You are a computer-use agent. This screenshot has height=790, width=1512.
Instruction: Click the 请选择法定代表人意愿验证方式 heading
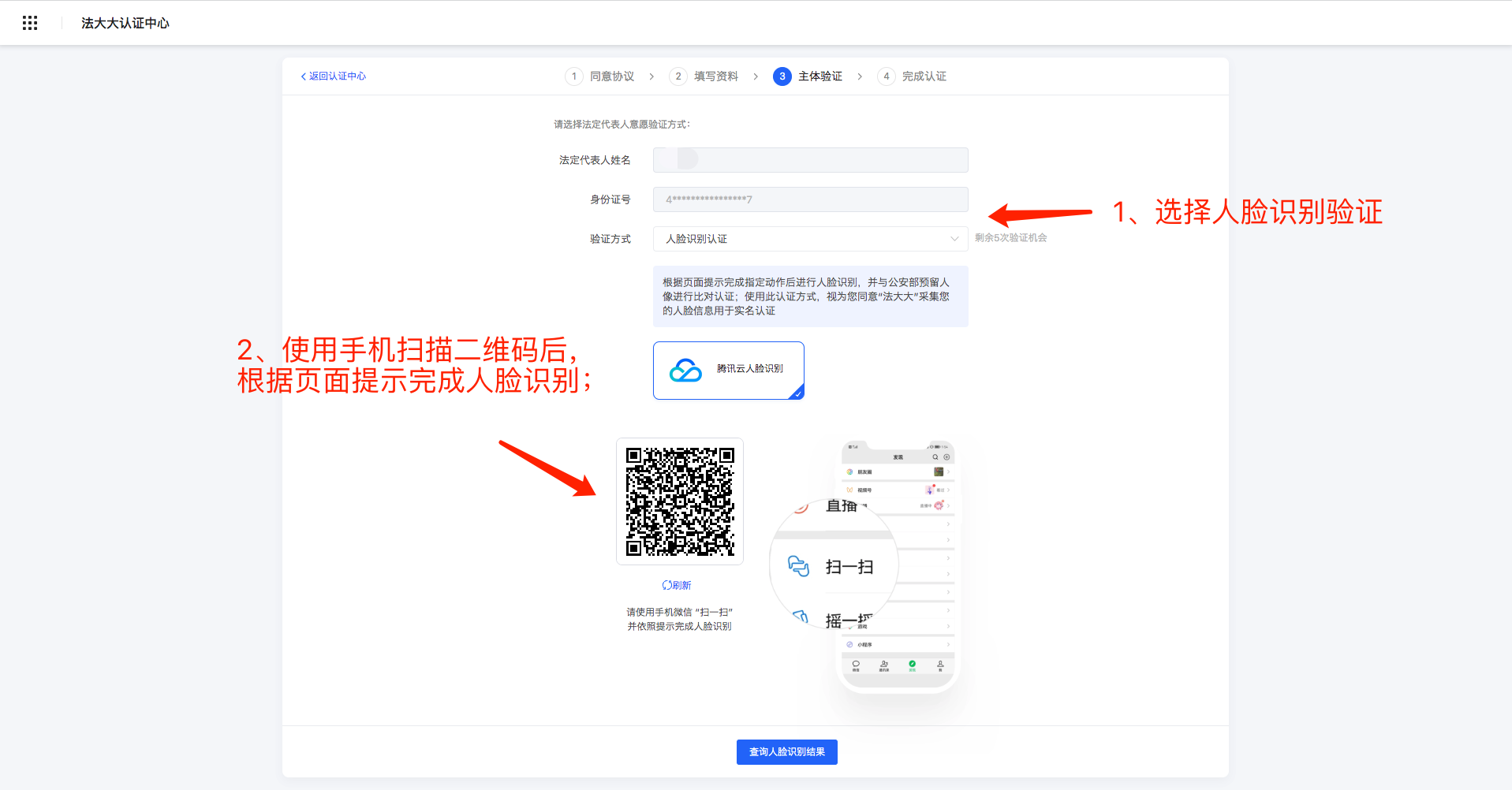(x=622, y=125)
